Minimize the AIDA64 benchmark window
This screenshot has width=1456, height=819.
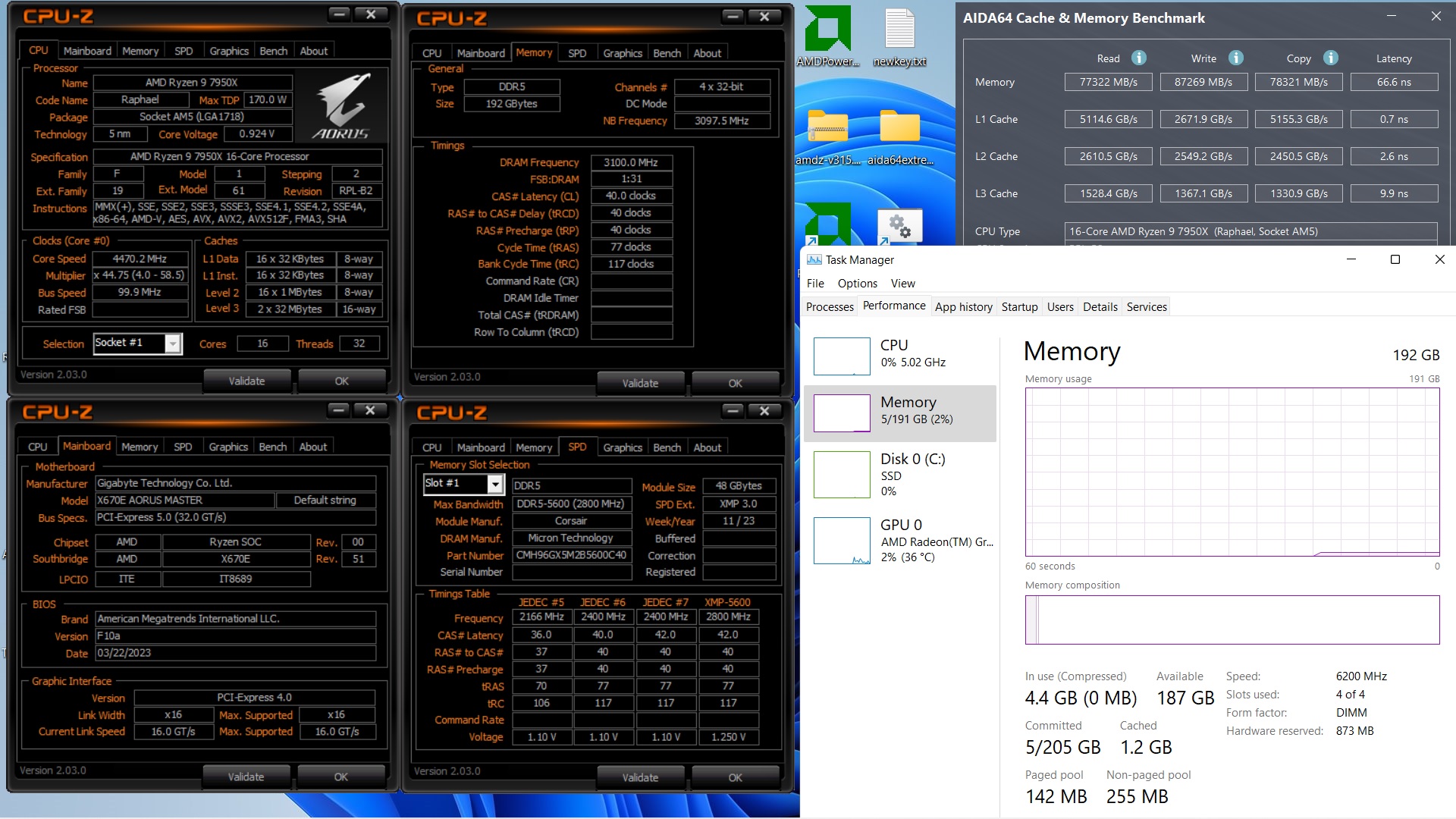point(1392,16)
